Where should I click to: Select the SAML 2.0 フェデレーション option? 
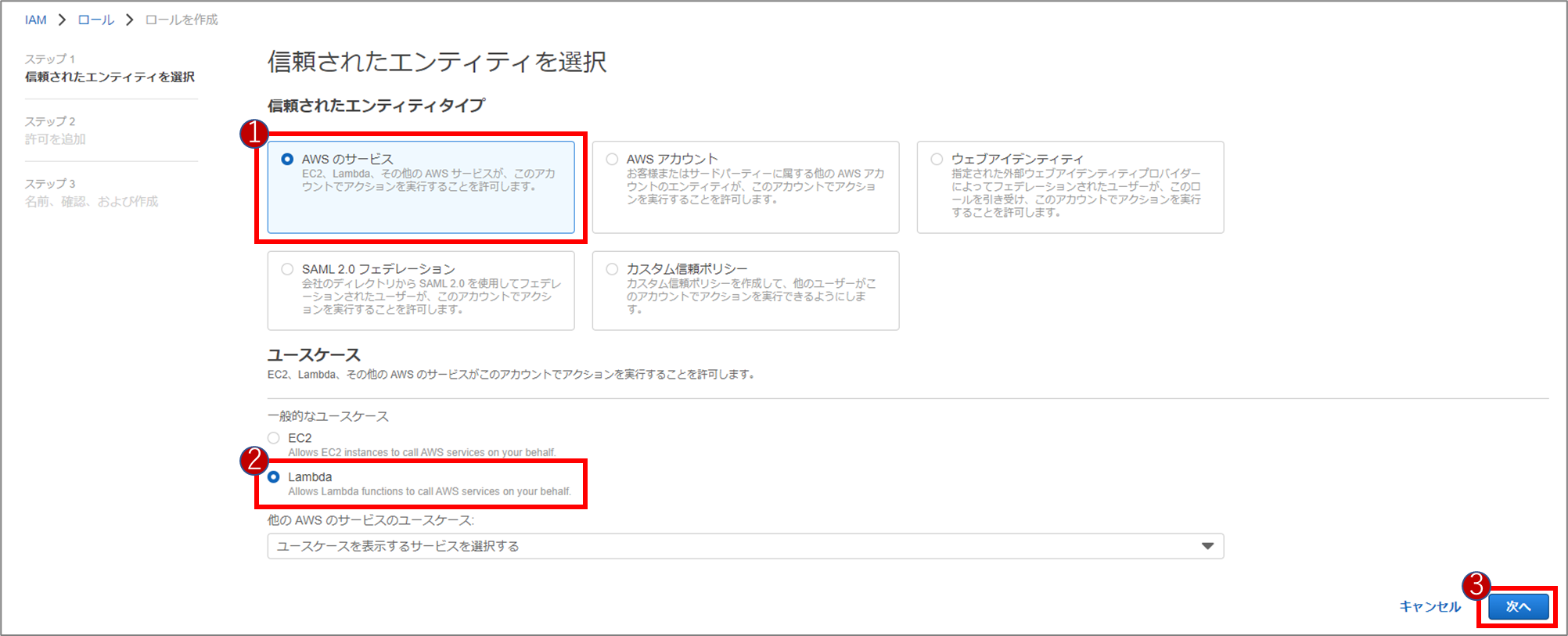click(421, 290)
